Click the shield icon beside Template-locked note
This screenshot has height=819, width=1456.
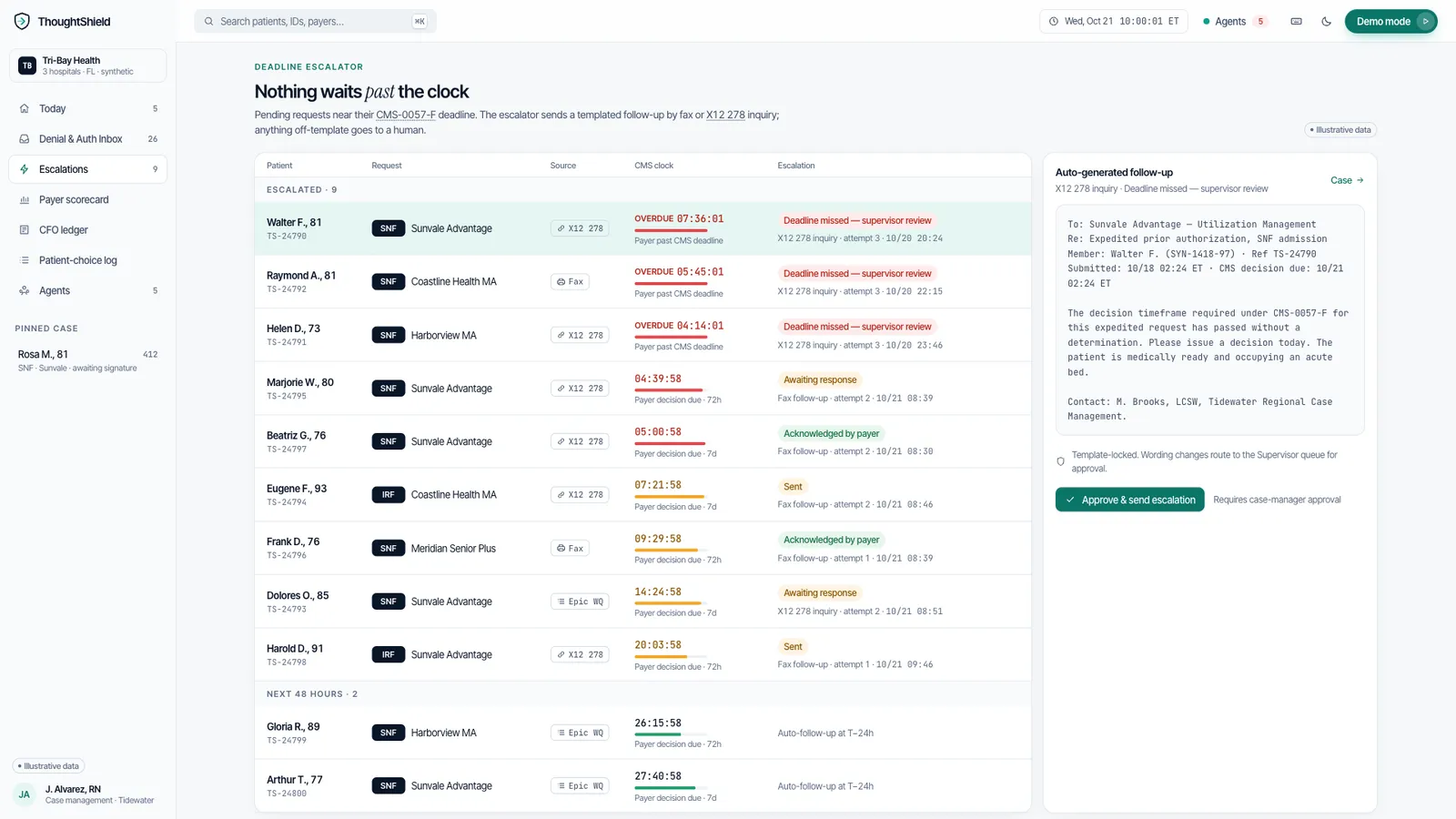point(1060,461)
